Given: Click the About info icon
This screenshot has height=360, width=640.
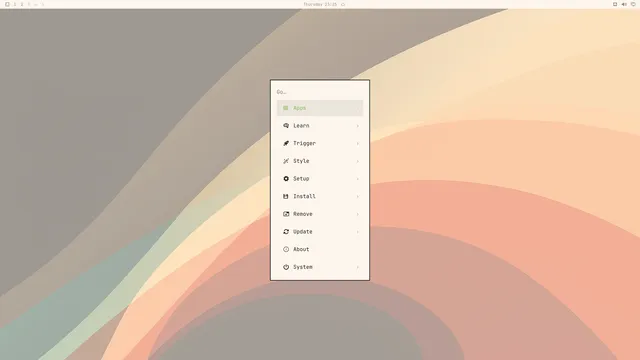Looking at the screenshot, I should point(286,249).
